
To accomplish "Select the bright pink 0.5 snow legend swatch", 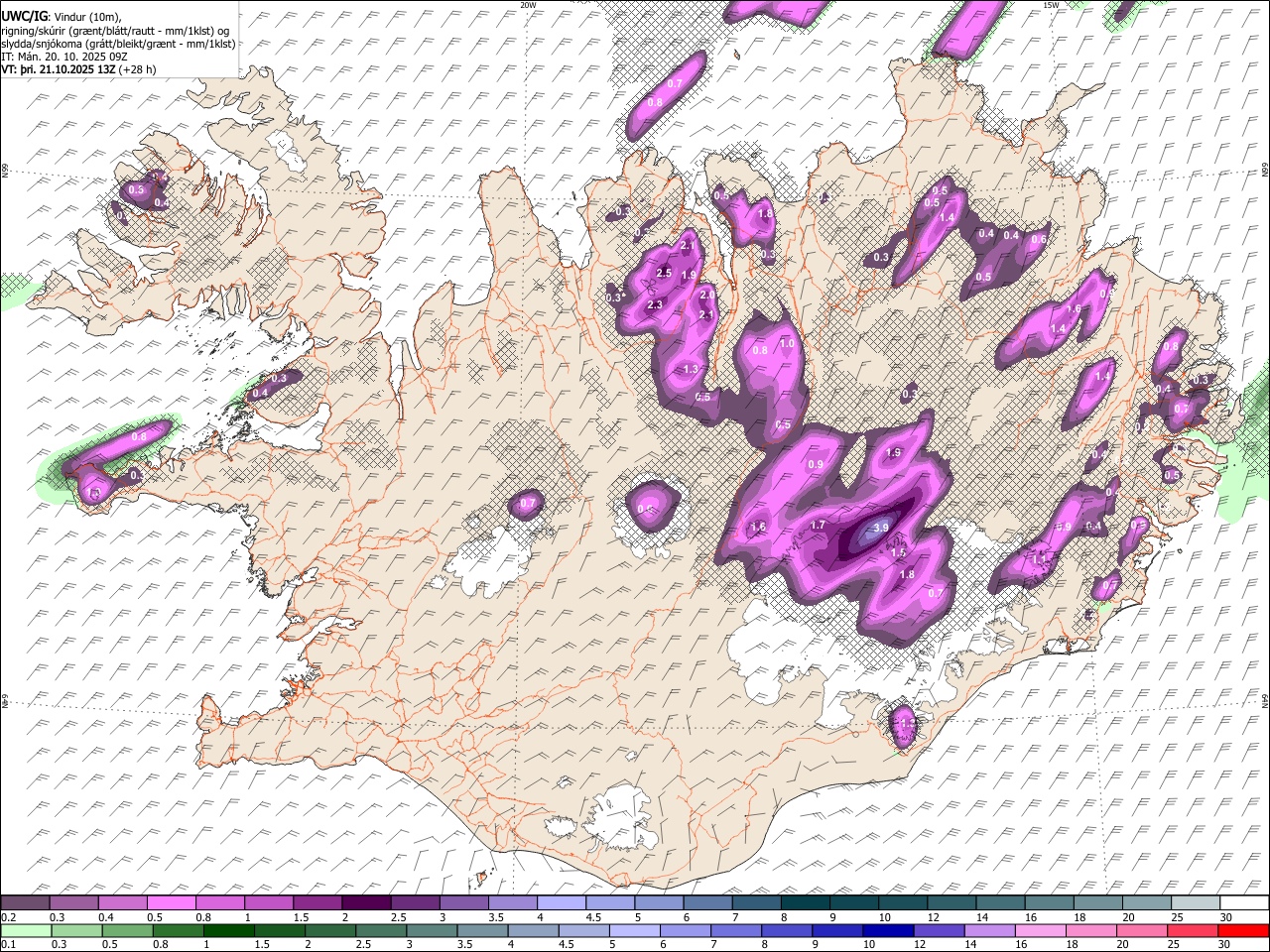I will pyautogui.click(x=171, y=902).
